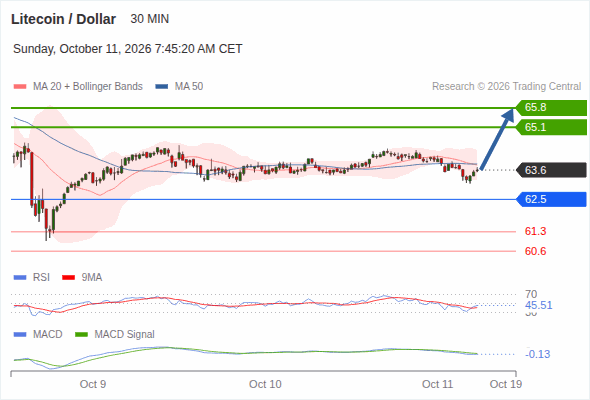Click the 60.6 support level label
Image resolution: width=590 pixels, height=400 pixels.
pyautogui.click(x=535, y=251)
